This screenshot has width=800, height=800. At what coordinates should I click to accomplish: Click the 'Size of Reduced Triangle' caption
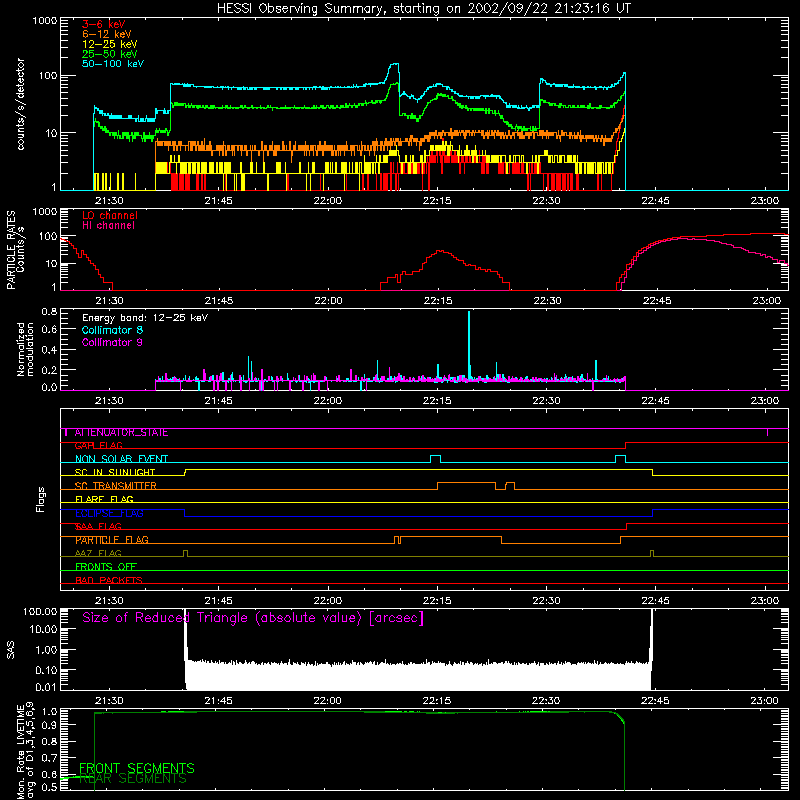click(253, 618)
